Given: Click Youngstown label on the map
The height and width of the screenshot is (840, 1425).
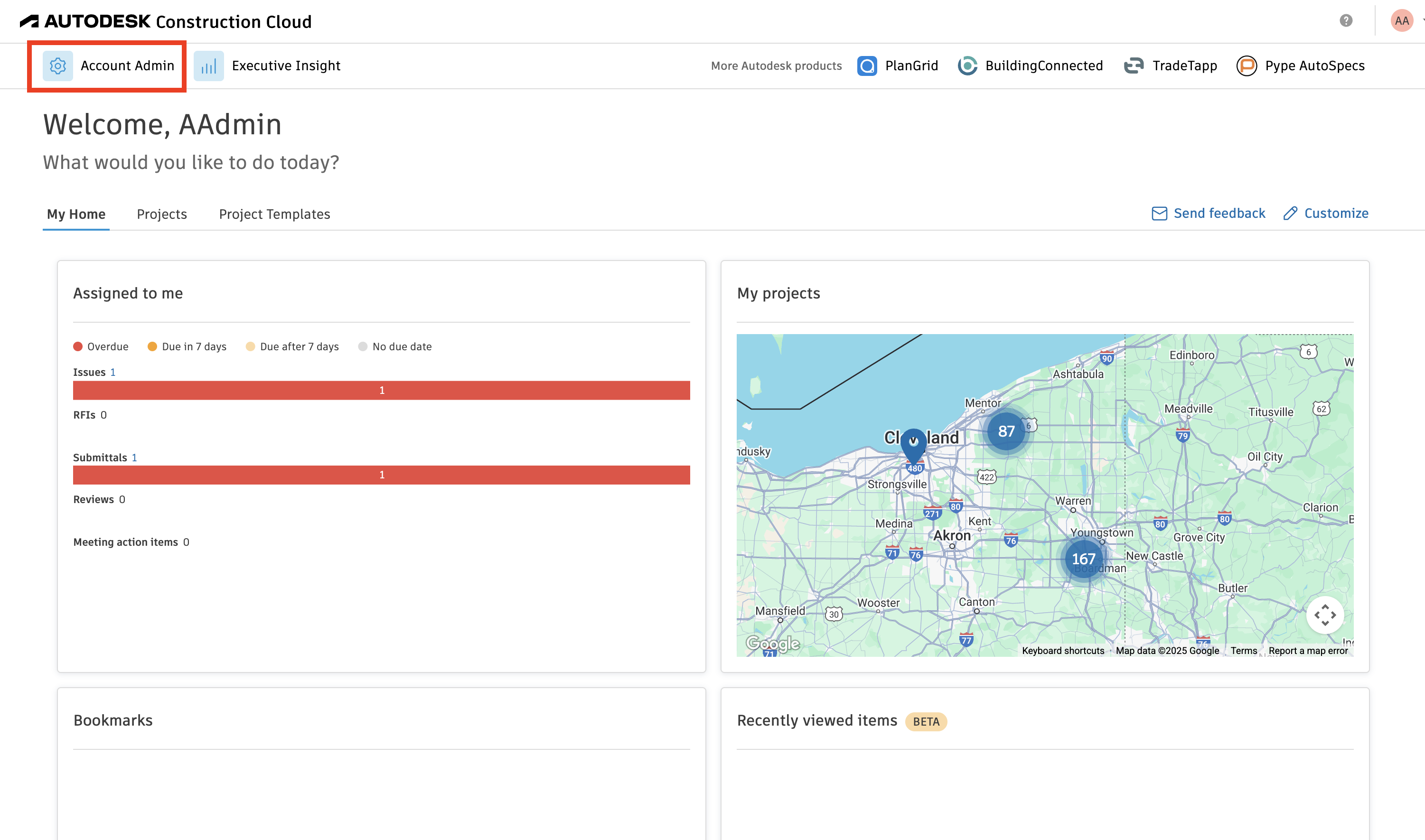Looking at the screenshot, I should click(1101, 532).
